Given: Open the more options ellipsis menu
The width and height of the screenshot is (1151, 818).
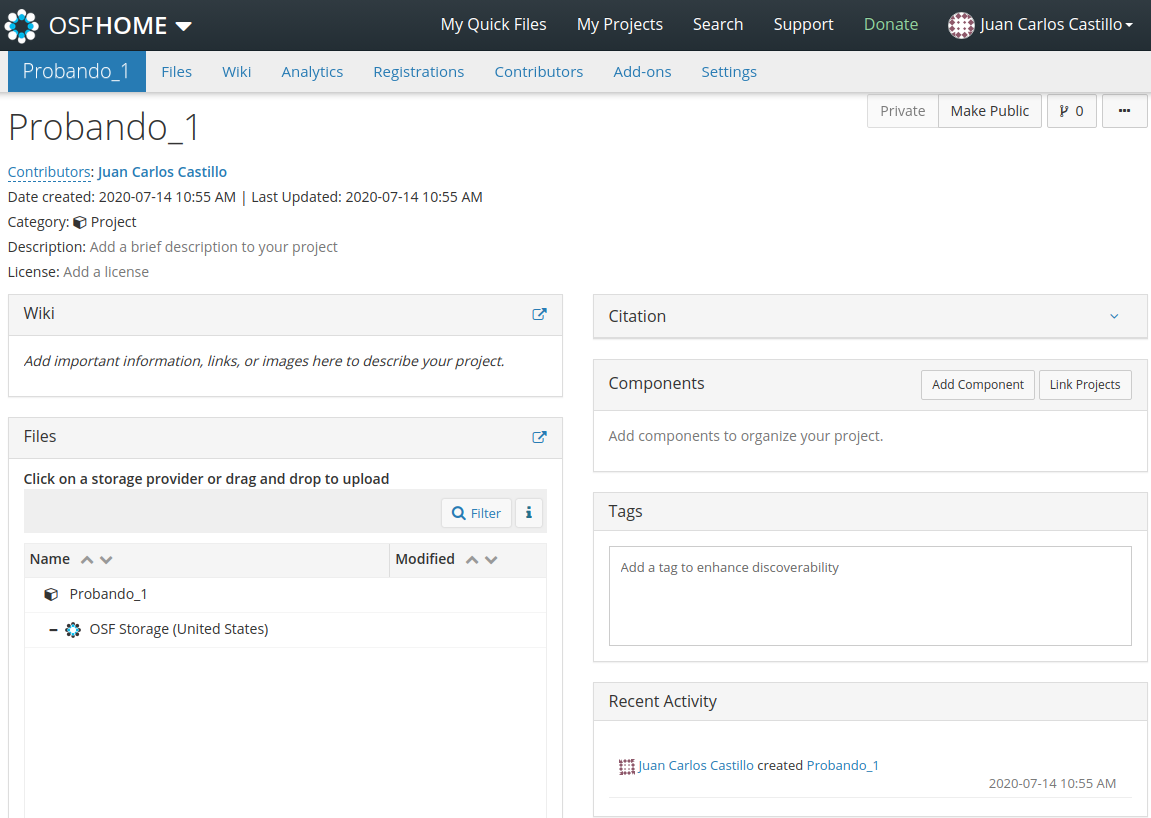Looking at the screenshot, I should click(1124, 111).
